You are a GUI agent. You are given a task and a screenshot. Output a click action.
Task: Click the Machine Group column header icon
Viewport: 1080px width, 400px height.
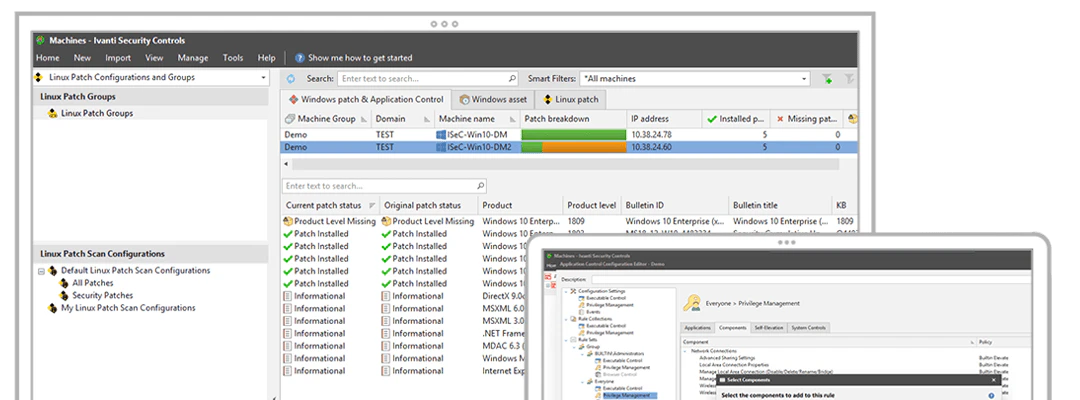pyautogui.click(x=290, y=118)
